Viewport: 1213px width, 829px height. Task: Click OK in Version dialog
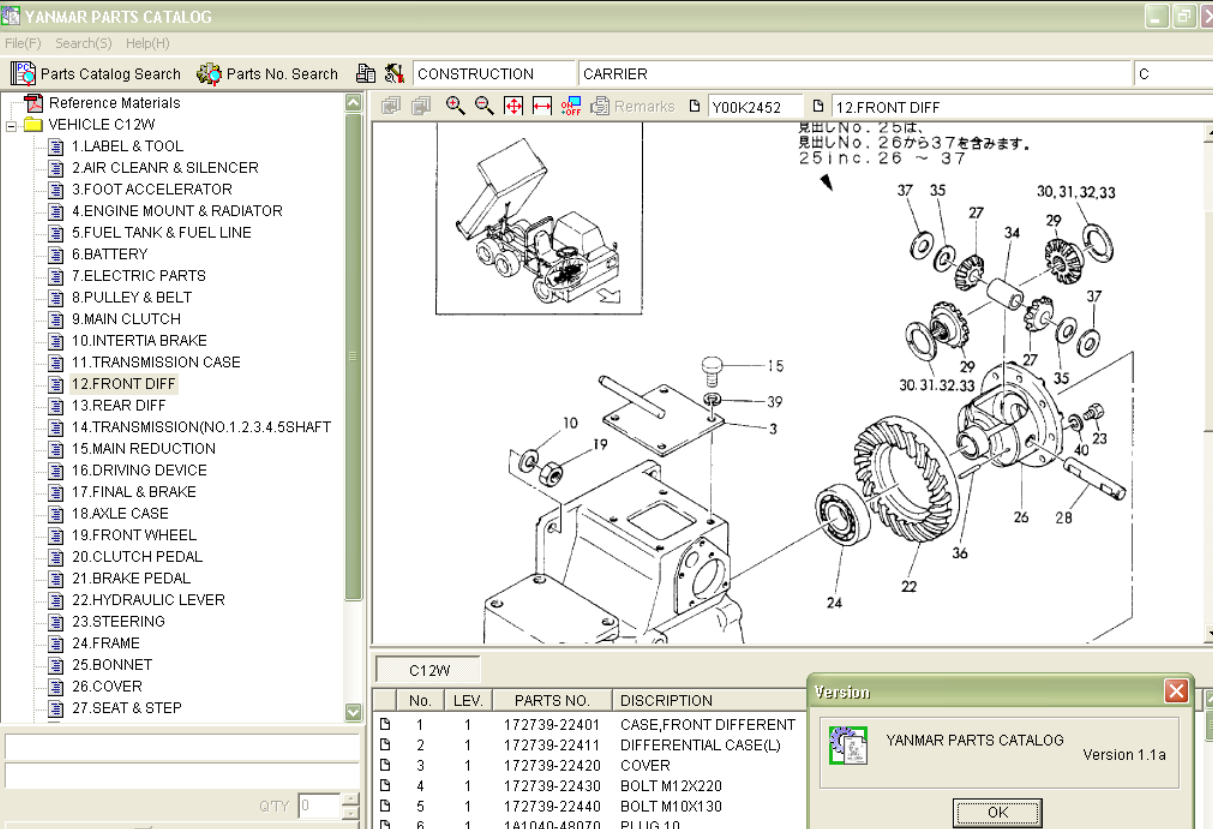click(997, 812)
